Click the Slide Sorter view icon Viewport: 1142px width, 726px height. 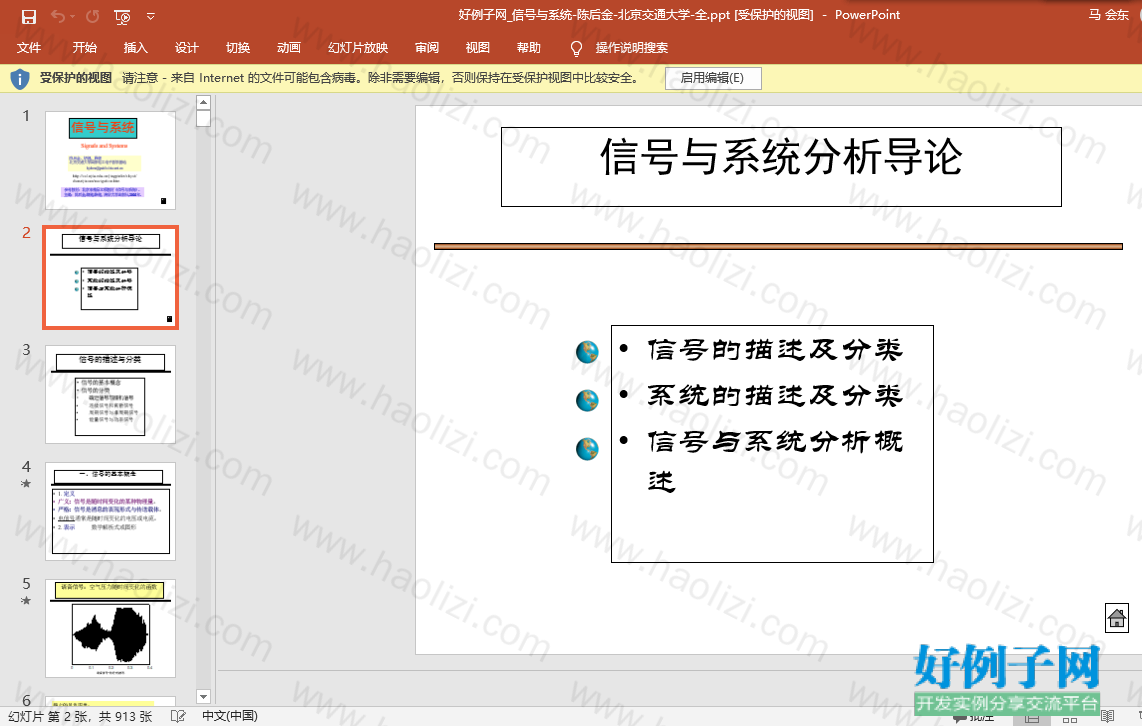point(1069,718)
